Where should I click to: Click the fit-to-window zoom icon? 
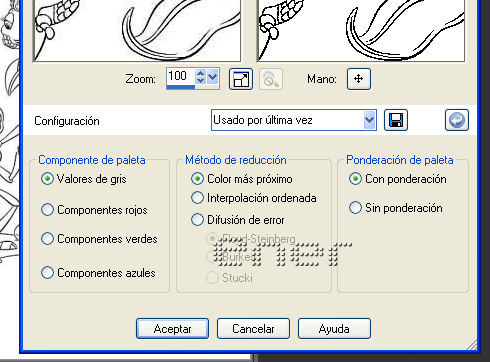tap(241, 79)
